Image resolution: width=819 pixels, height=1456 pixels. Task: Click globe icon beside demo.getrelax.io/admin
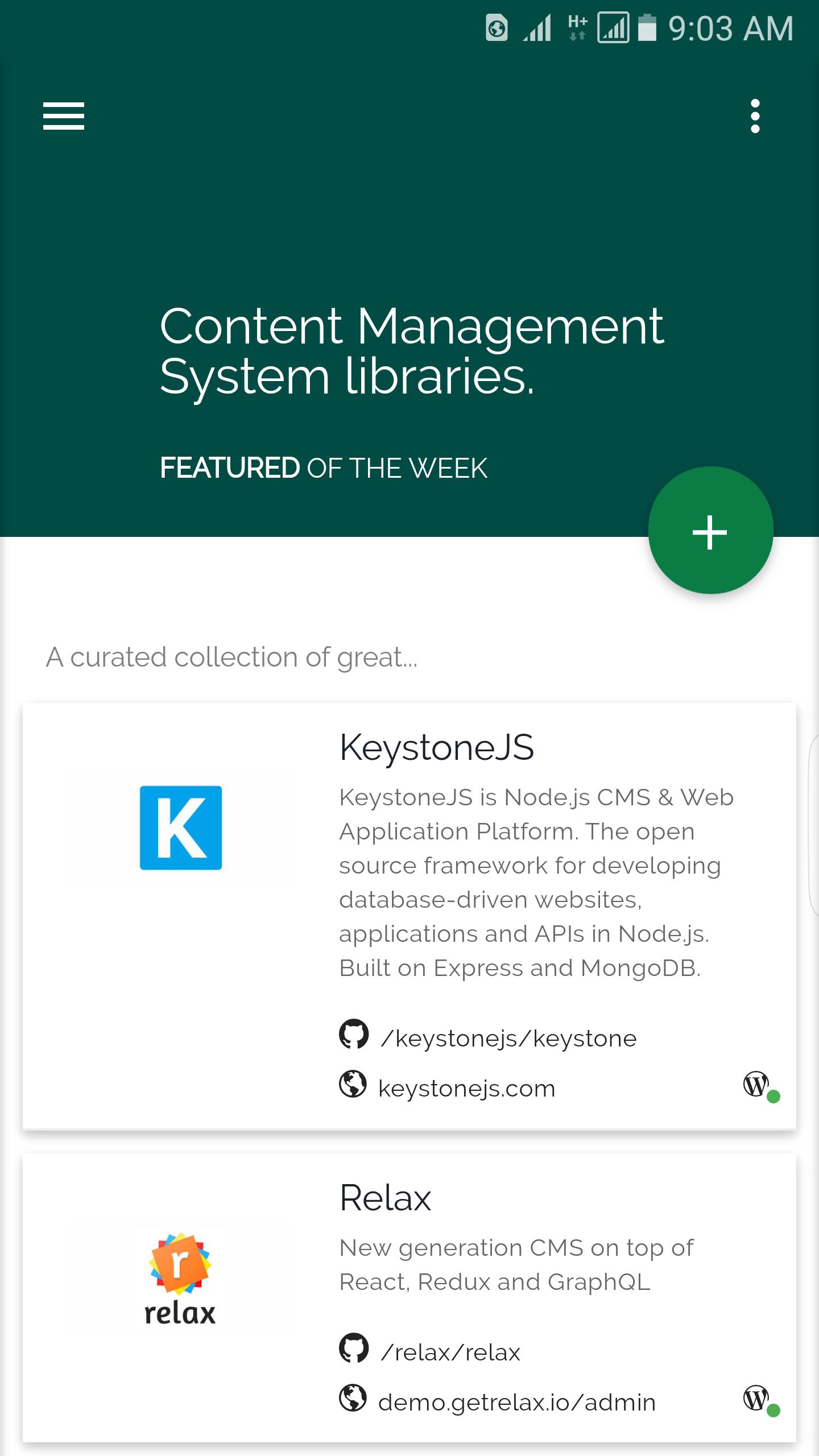pyautogui.click(x=353, y=1397)
